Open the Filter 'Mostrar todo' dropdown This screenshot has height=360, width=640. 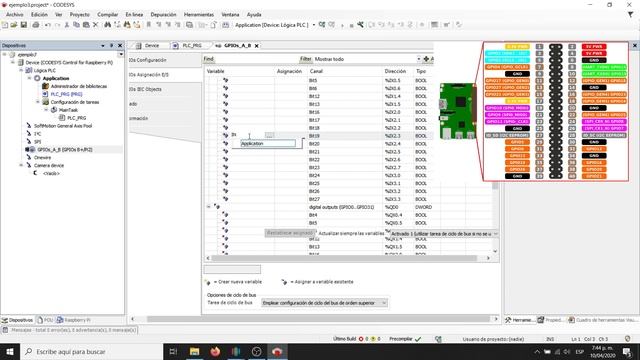click(x=418, y=59)
